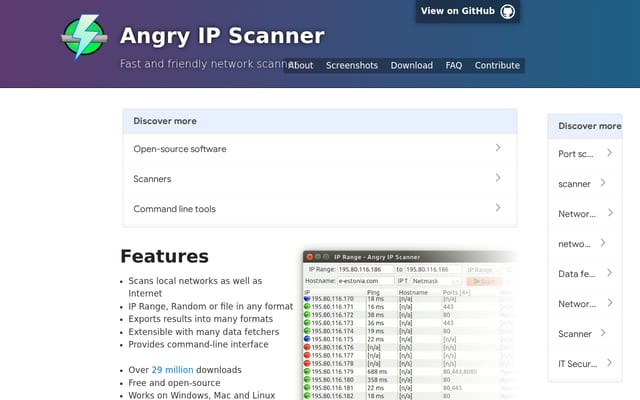640x400 pixels.
Task: Follow the 29 million downloads link
Action: pos(172,370)
